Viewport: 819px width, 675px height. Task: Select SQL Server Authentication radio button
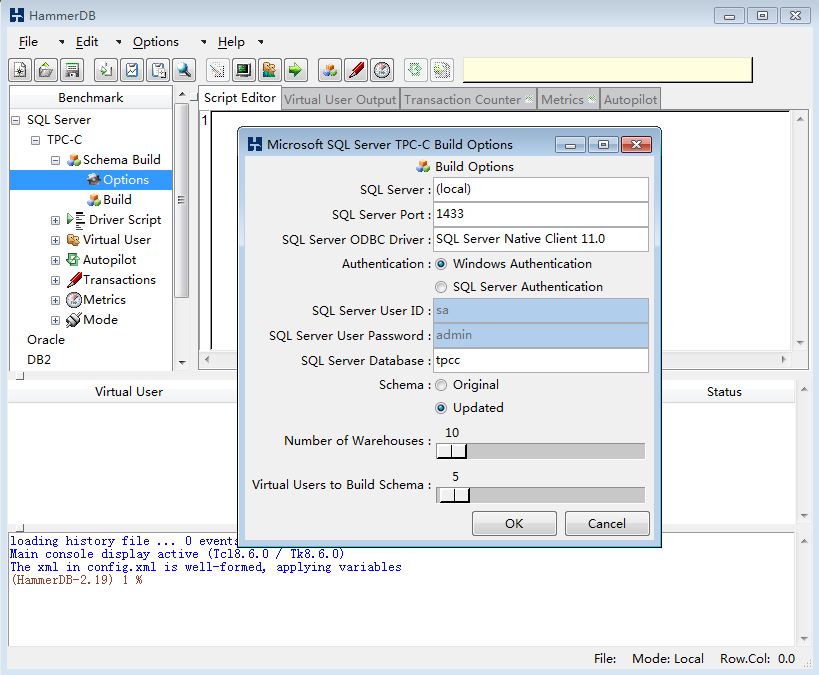441,287
